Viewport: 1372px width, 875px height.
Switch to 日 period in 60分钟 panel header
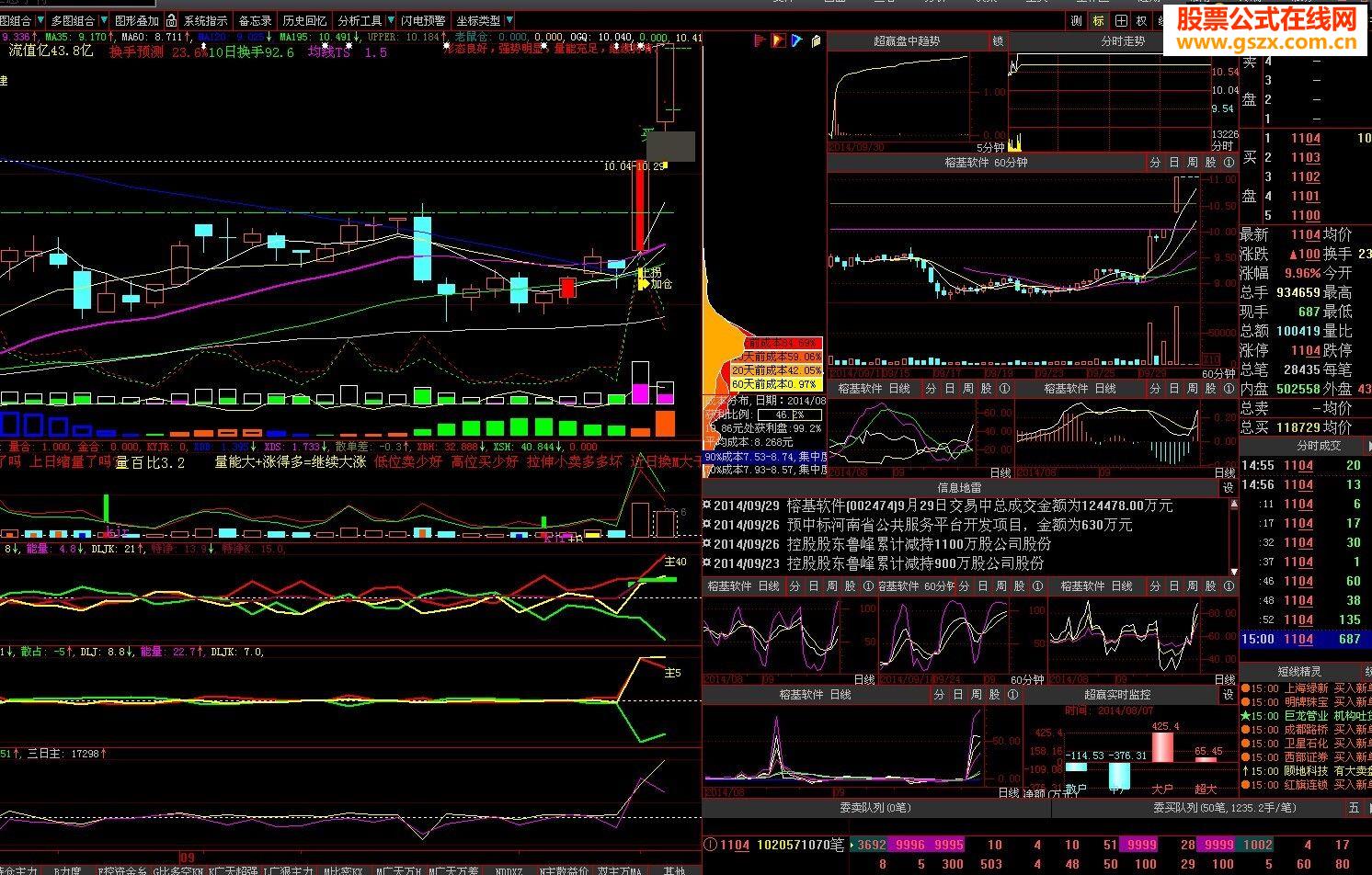(1174, 162)
